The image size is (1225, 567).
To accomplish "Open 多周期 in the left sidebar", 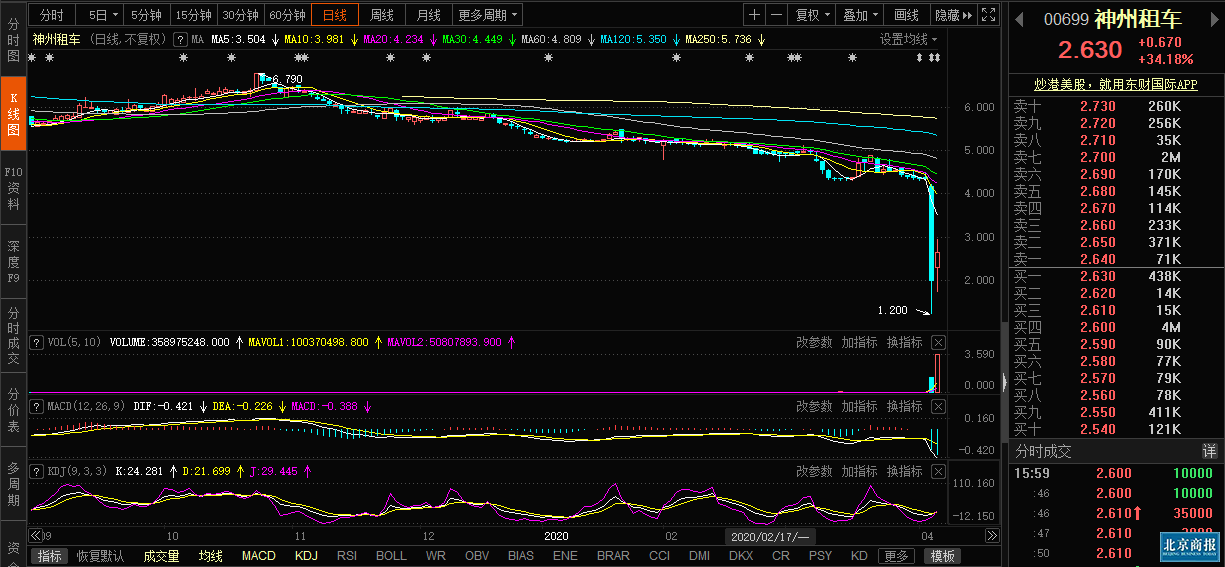I will [13, 483].
